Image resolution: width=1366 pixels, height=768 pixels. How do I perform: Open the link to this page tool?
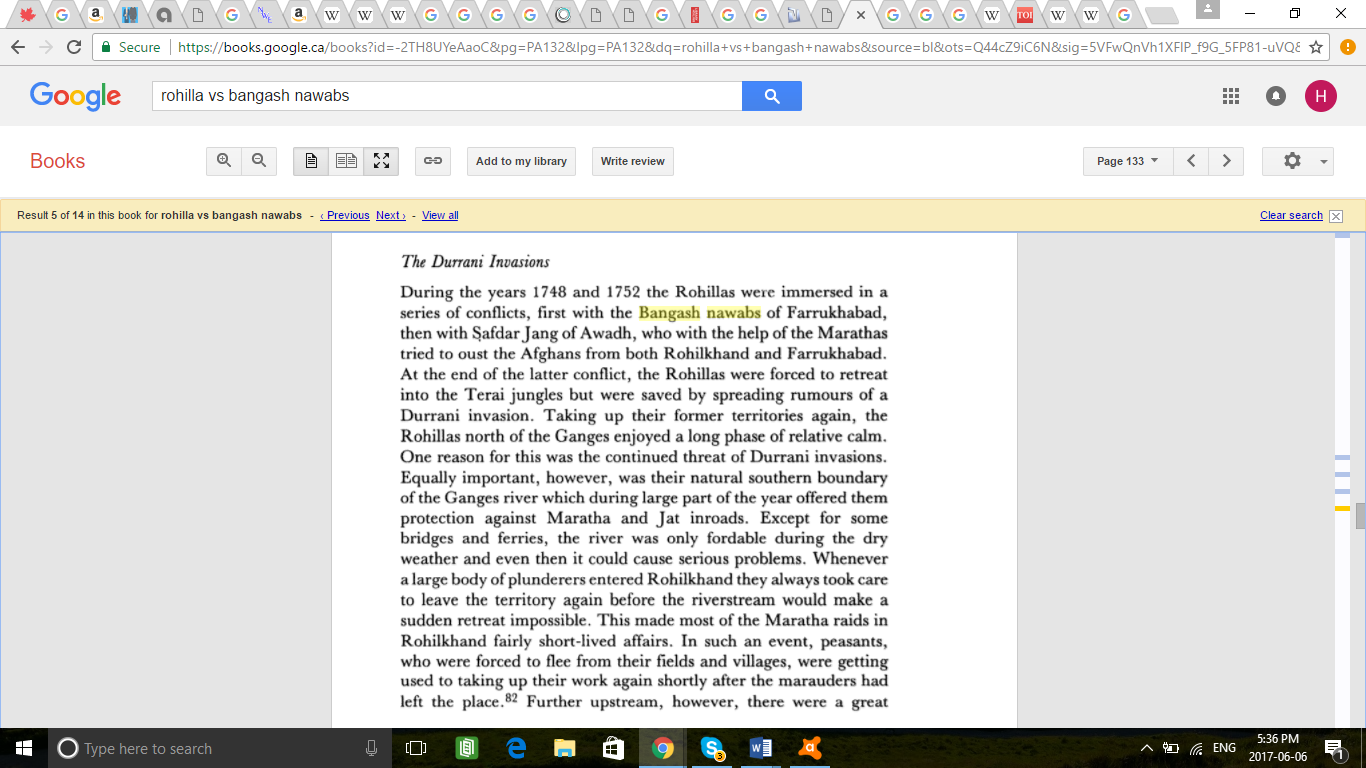[x=433, y=161]
